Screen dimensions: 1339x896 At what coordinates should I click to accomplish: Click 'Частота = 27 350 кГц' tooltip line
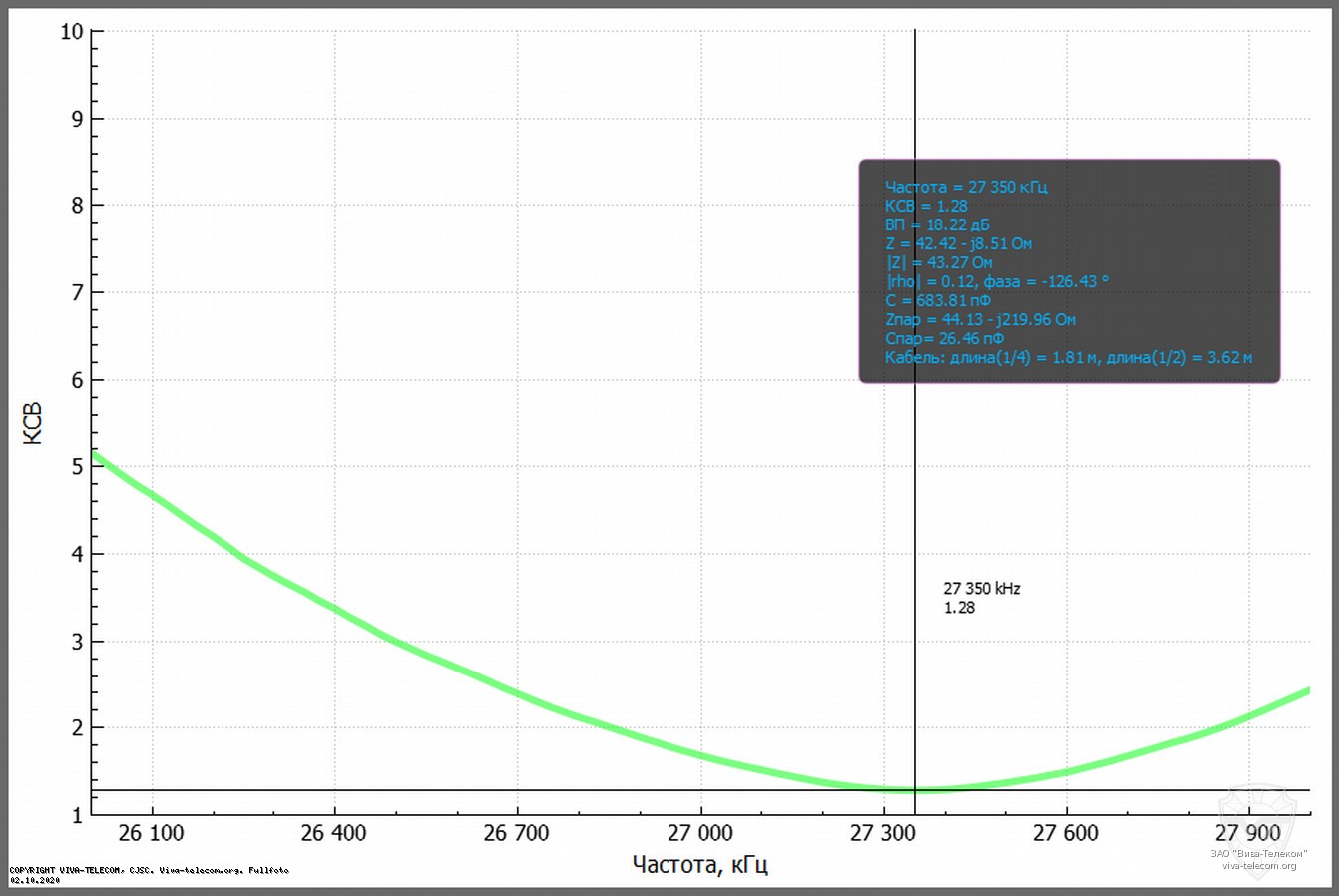965,187
